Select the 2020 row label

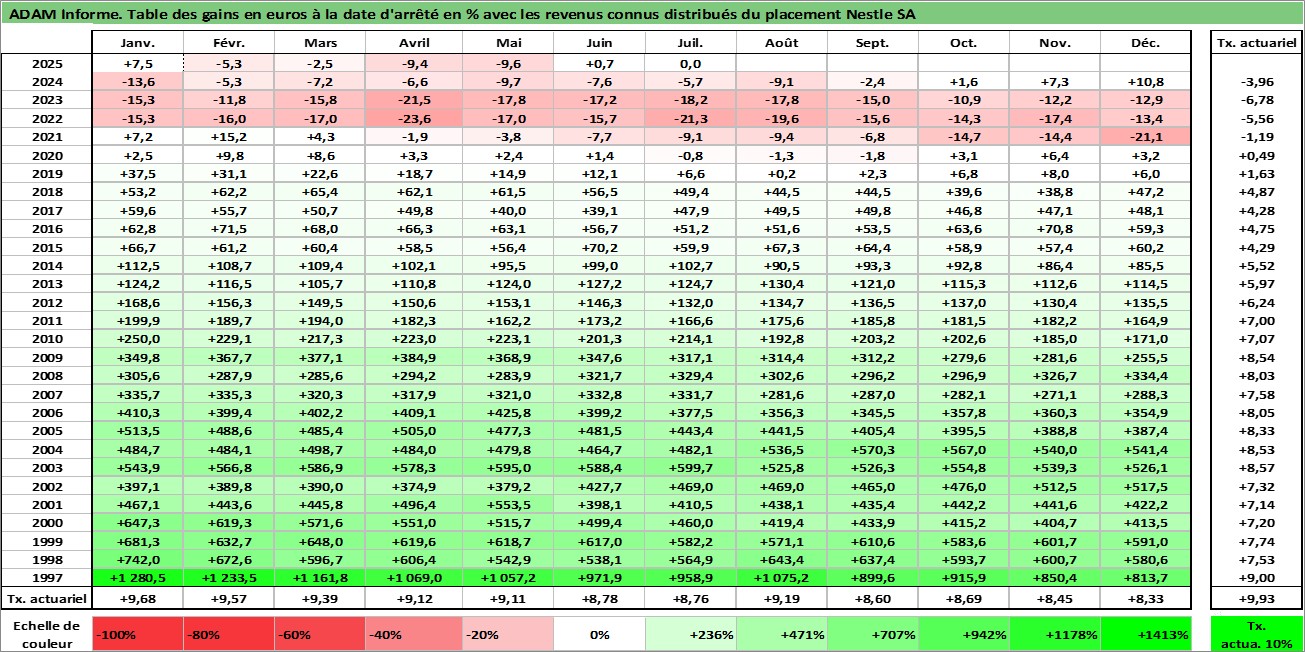click(46, 155)
